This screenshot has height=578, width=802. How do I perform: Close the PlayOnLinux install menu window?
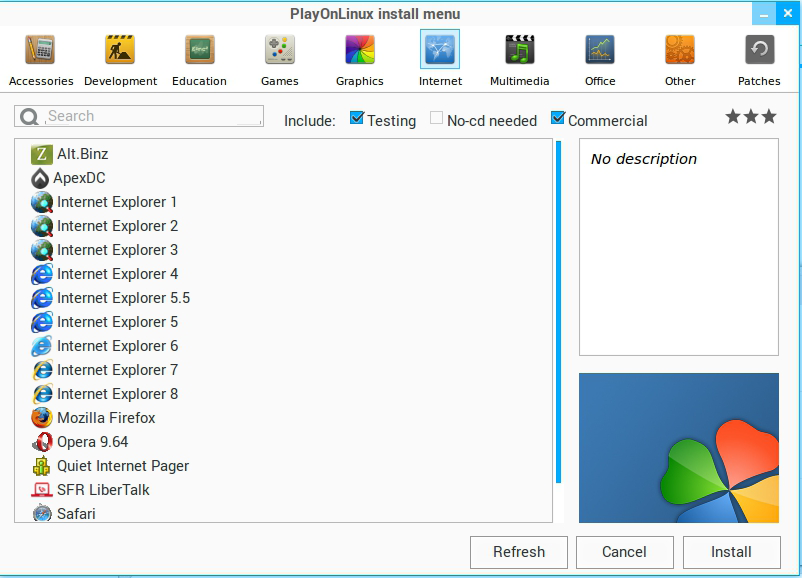pos(788,14)
